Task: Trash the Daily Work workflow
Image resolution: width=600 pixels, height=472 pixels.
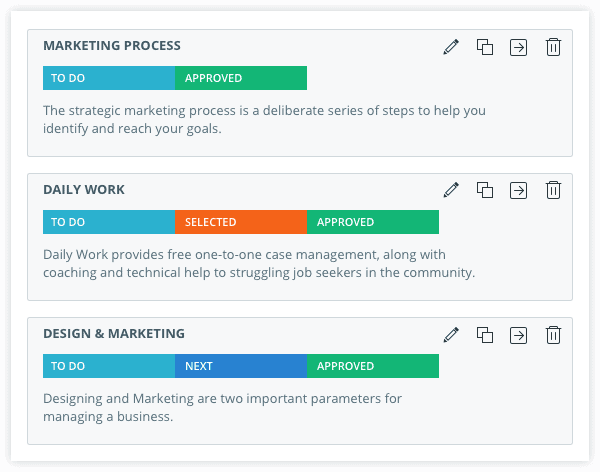Action: [553, 190]
